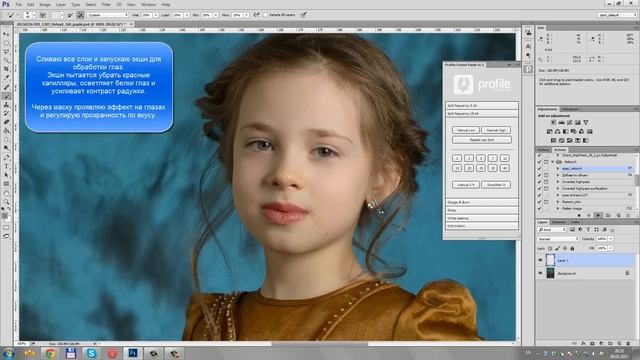Viewport: 640px width, 360px height.
Task: Select the Eyedropper tool
Action: (6, 78)
